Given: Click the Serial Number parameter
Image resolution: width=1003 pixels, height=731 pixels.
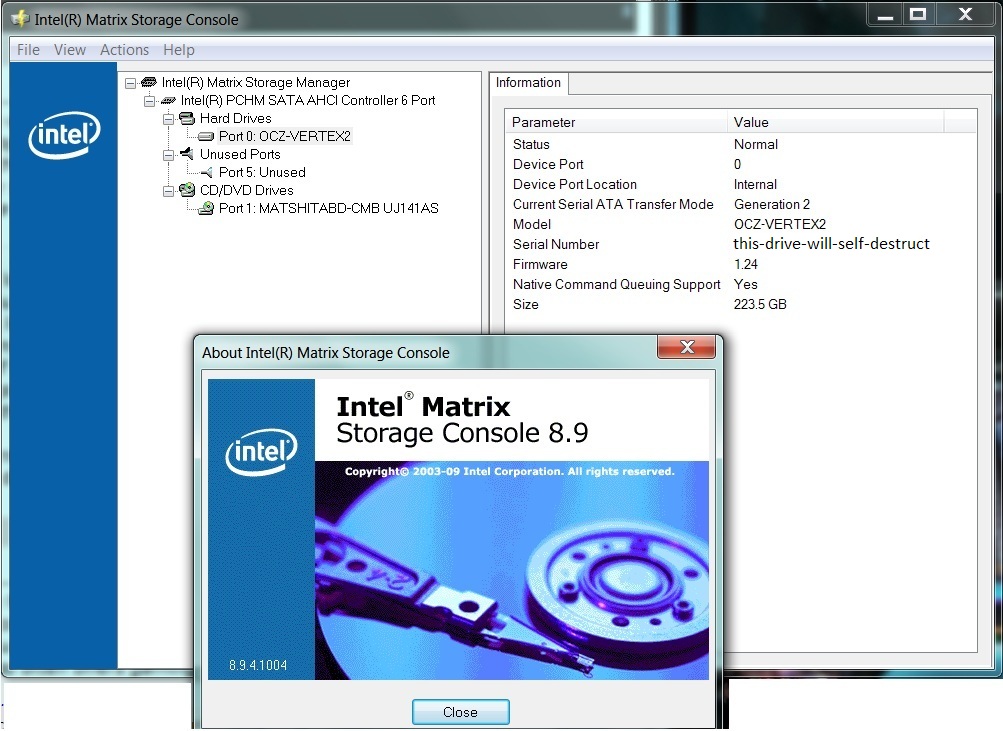Looking at the screenshot, I should (556, 244).
